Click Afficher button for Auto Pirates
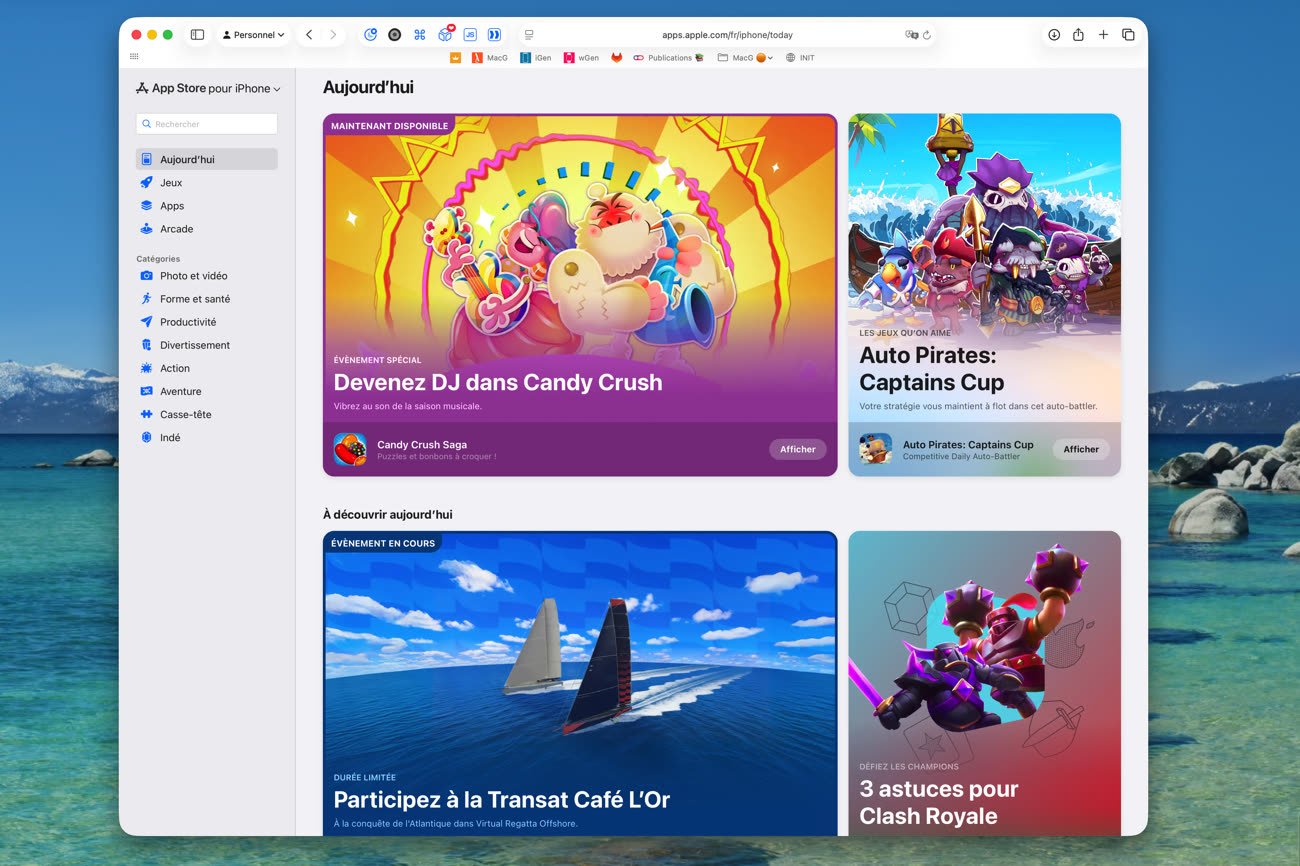The height and width of the screenshot is (866, 1300). [x=1080, y=450]
